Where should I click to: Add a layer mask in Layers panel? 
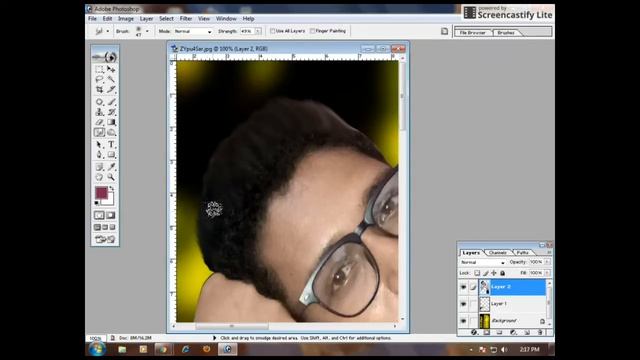(487, 332)
